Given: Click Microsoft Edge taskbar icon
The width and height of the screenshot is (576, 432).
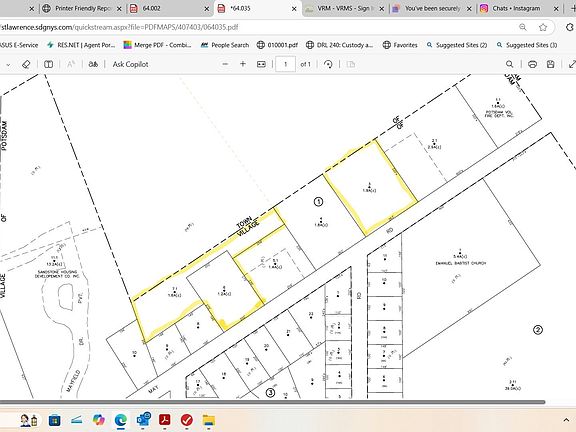Looking at the screenshot, I should (120, 420).
